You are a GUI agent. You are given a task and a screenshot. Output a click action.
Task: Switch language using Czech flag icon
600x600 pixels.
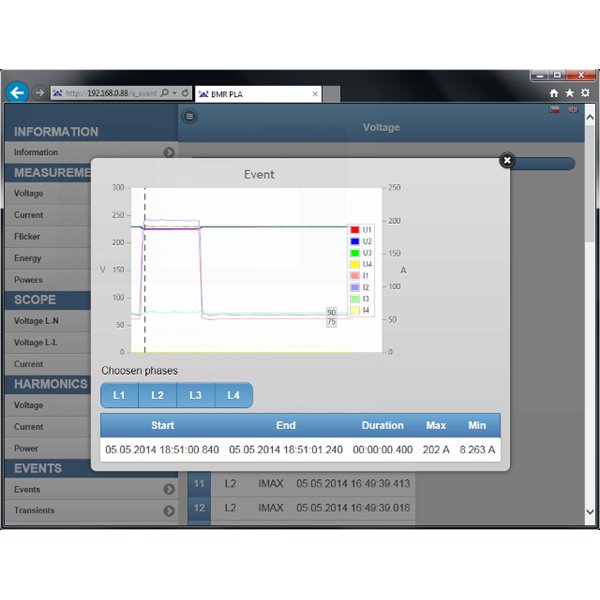(554, 110)
